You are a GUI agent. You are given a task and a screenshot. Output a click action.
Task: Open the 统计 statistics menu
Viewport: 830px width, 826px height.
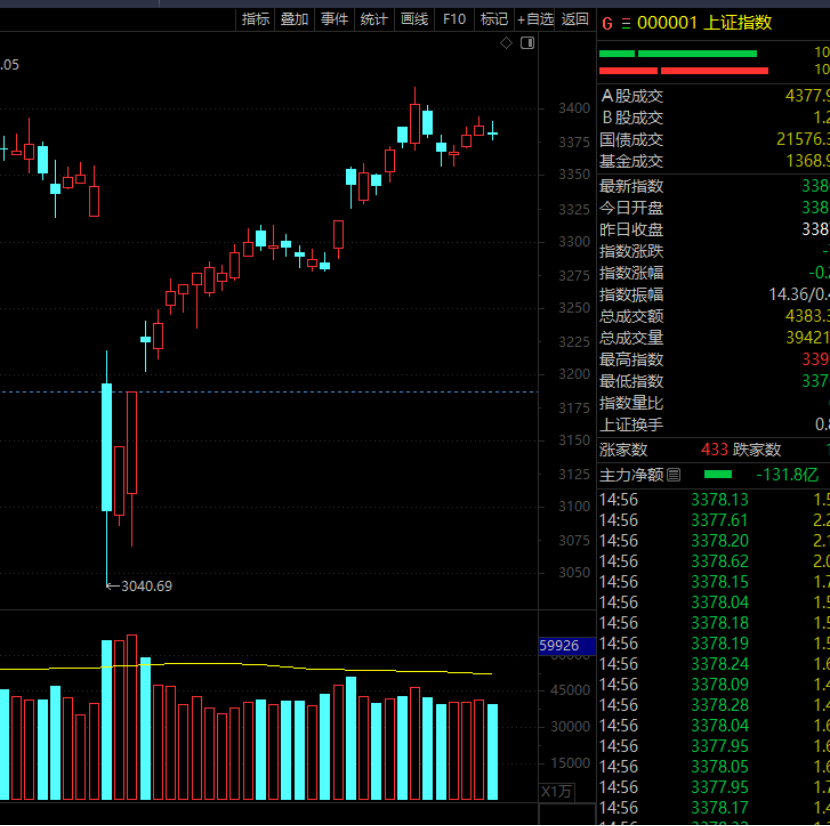click(374, 20)
